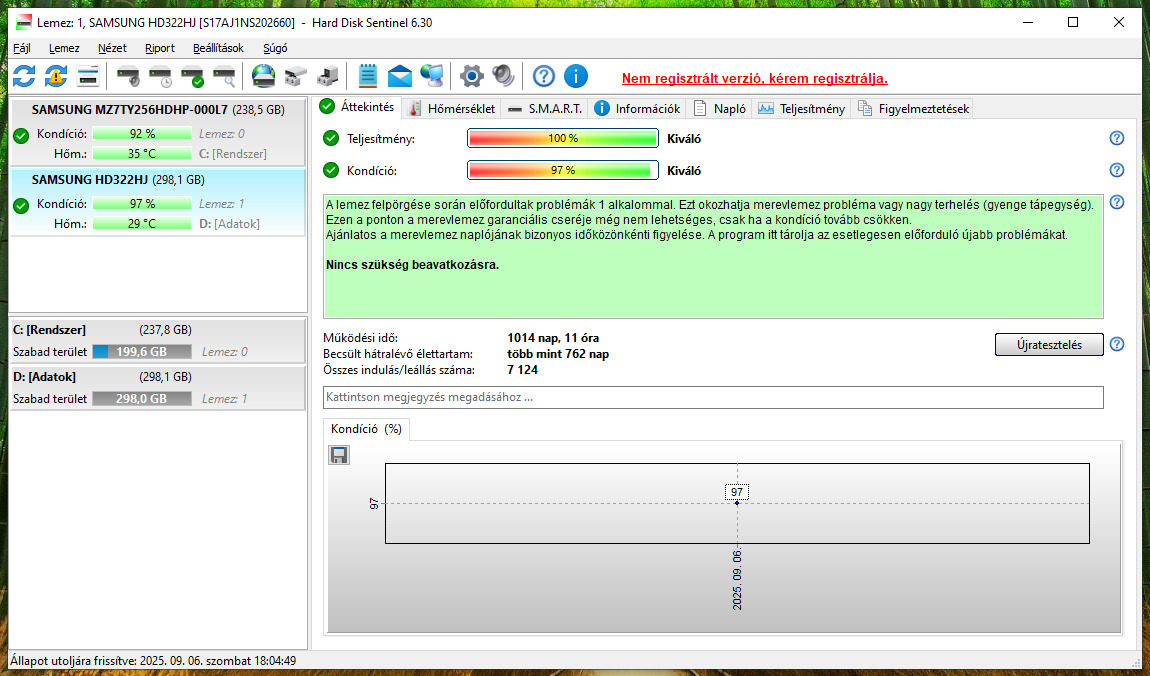Click help icon beside Teljesítmény bar
The height and width of the screenshot is (676, 1150).
point(1116,138)
